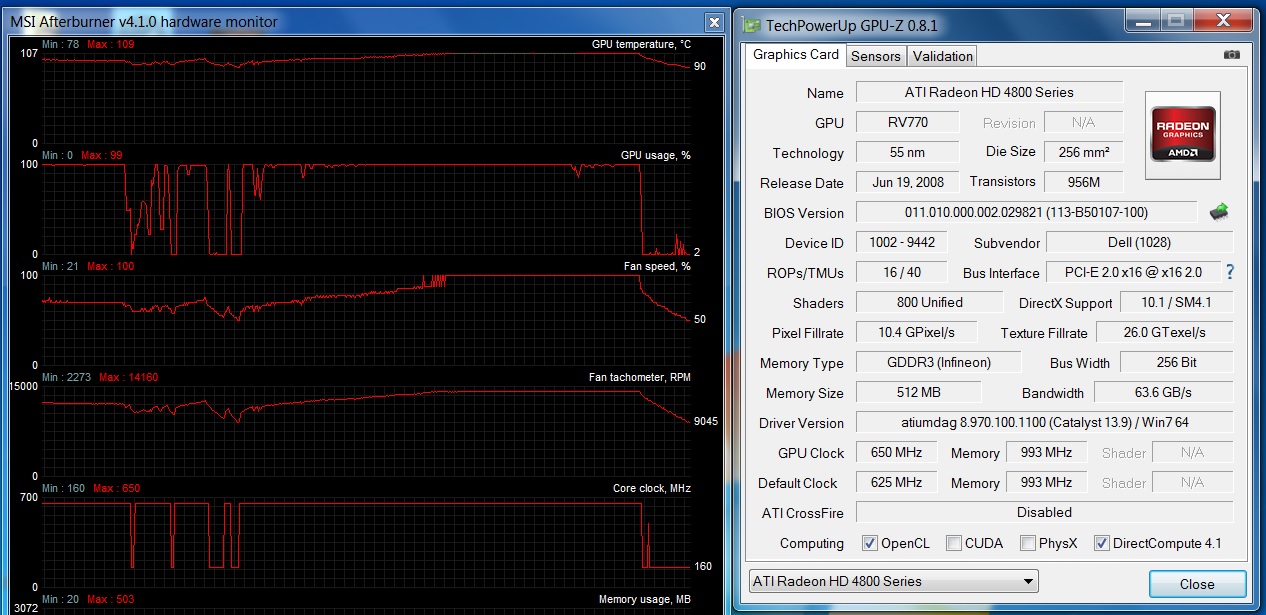Click the Subvendor field showing Dell (1028)
This screenshot has width=1266, height=615.
coord(1139,242)
